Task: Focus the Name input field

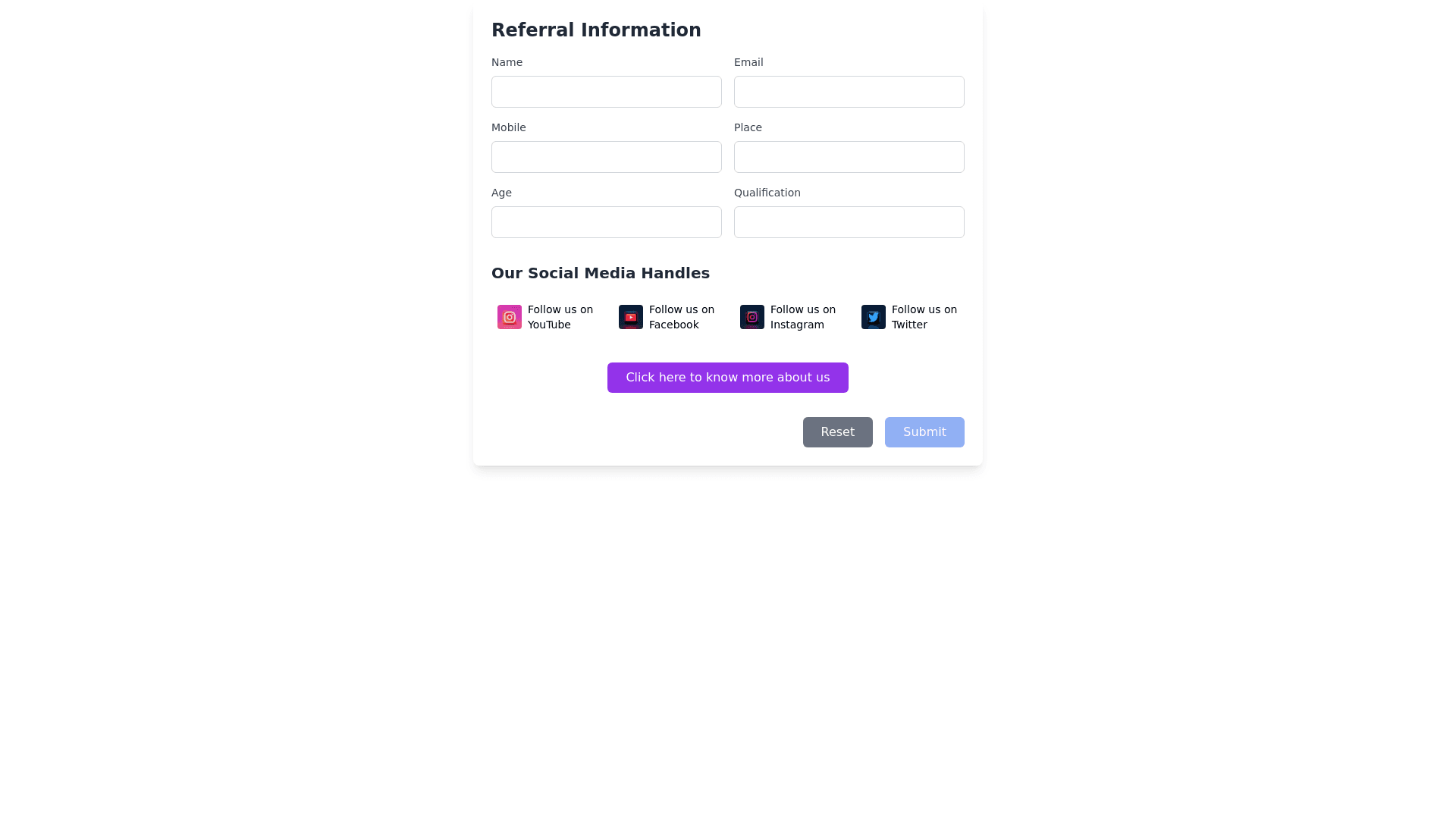Action: tap(607, 92)
